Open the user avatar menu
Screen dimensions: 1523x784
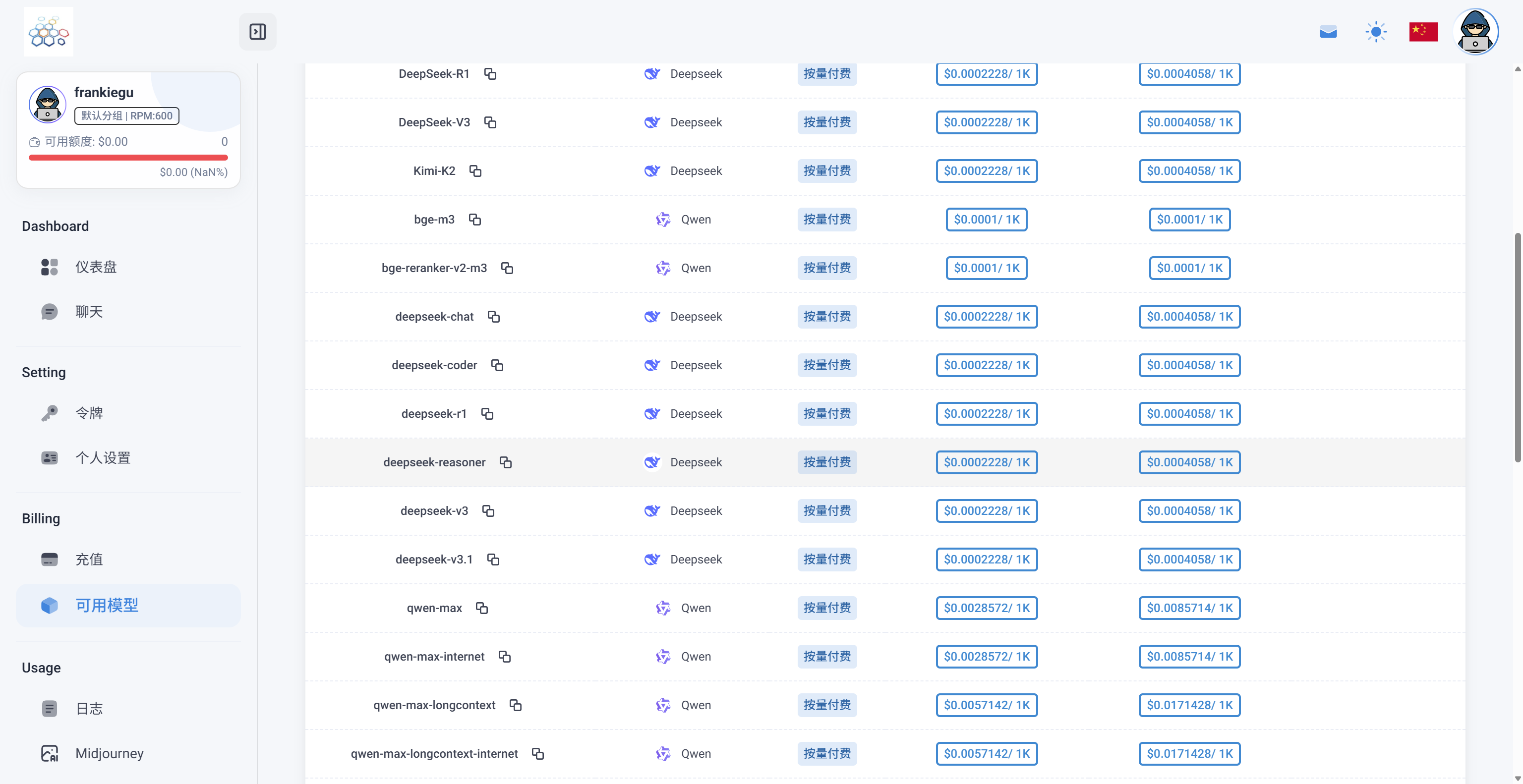(x=1475, y=32)
